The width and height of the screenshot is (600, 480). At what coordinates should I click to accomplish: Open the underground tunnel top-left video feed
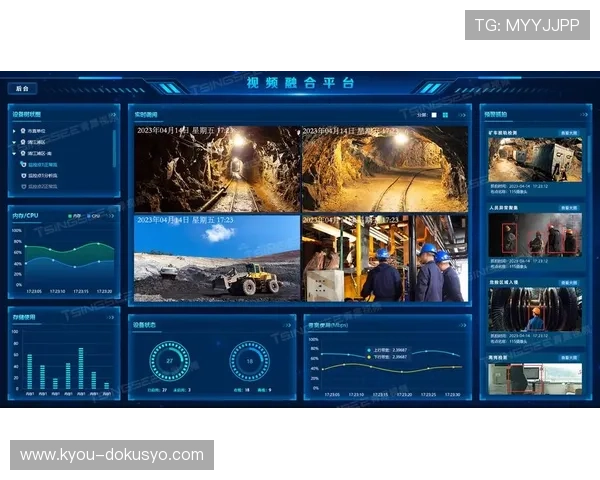point(216,169)
